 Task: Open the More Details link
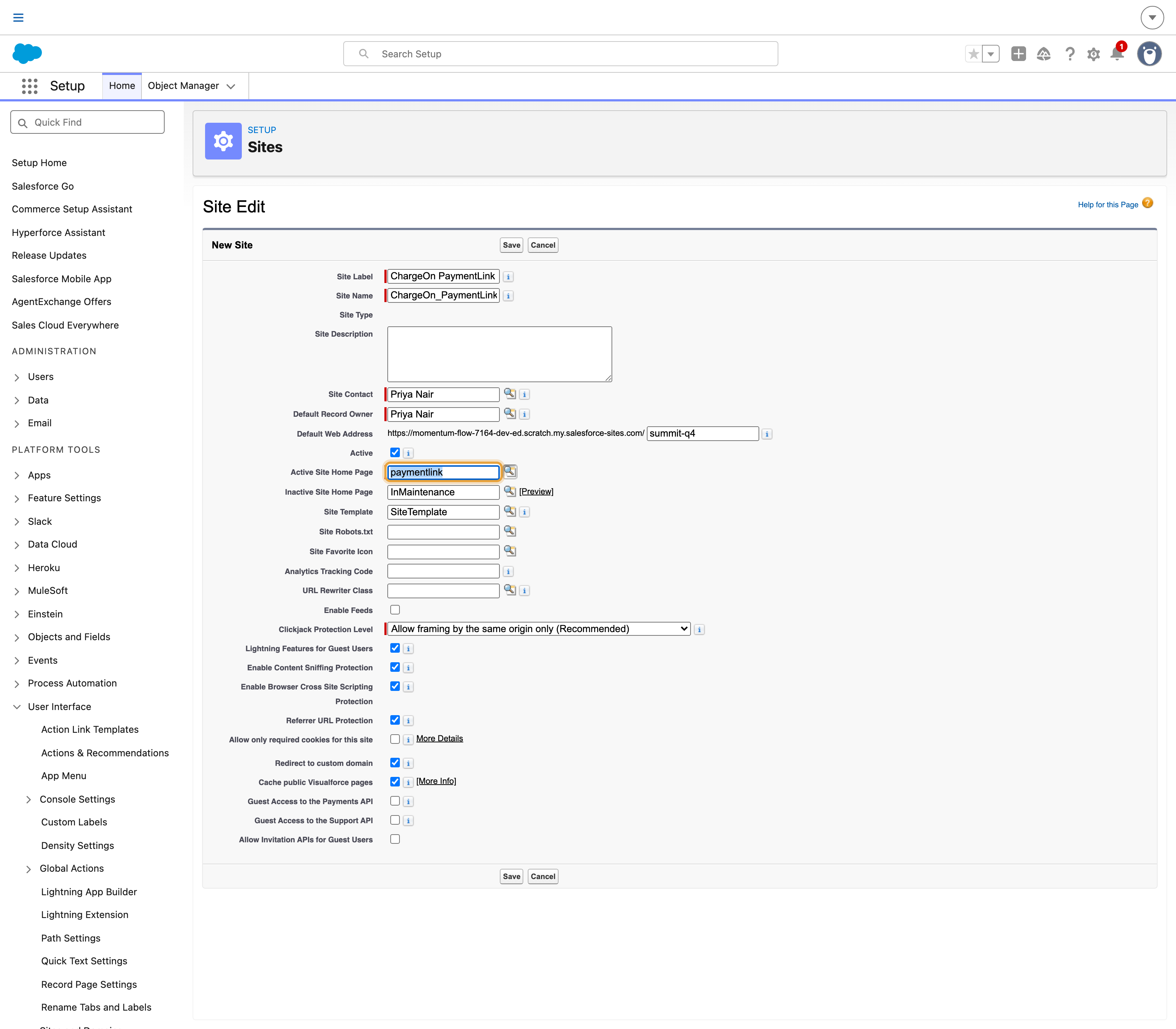[x=439, y=738]
